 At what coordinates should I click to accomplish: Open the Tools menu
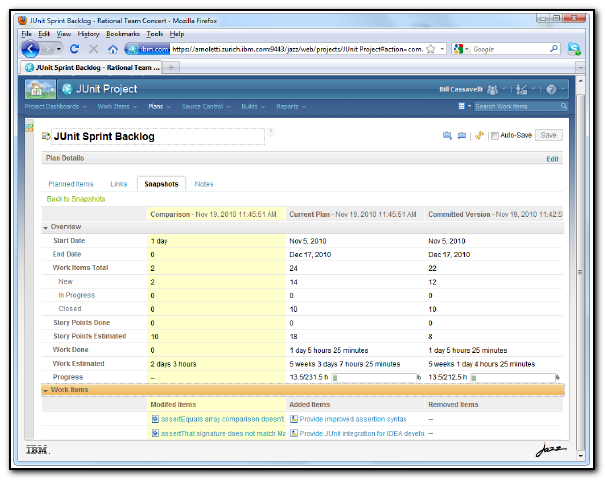[155, 34]
